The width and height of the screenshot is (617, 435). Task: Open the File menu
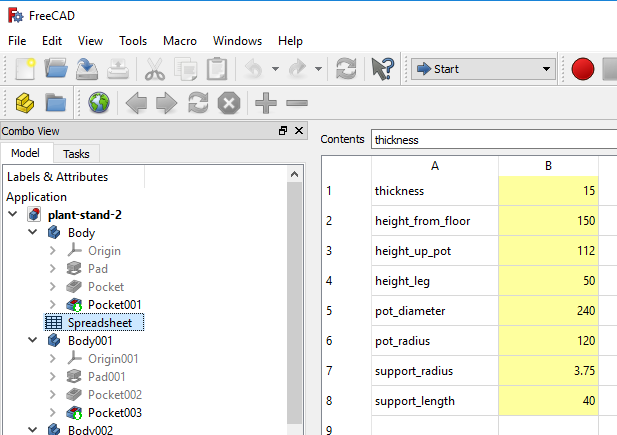17,41
